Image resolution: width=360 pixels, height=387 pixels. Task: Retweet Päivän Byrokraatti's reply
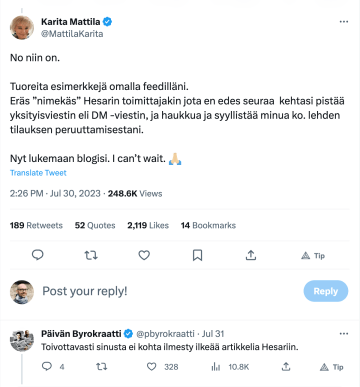click(x=102, y=367)
